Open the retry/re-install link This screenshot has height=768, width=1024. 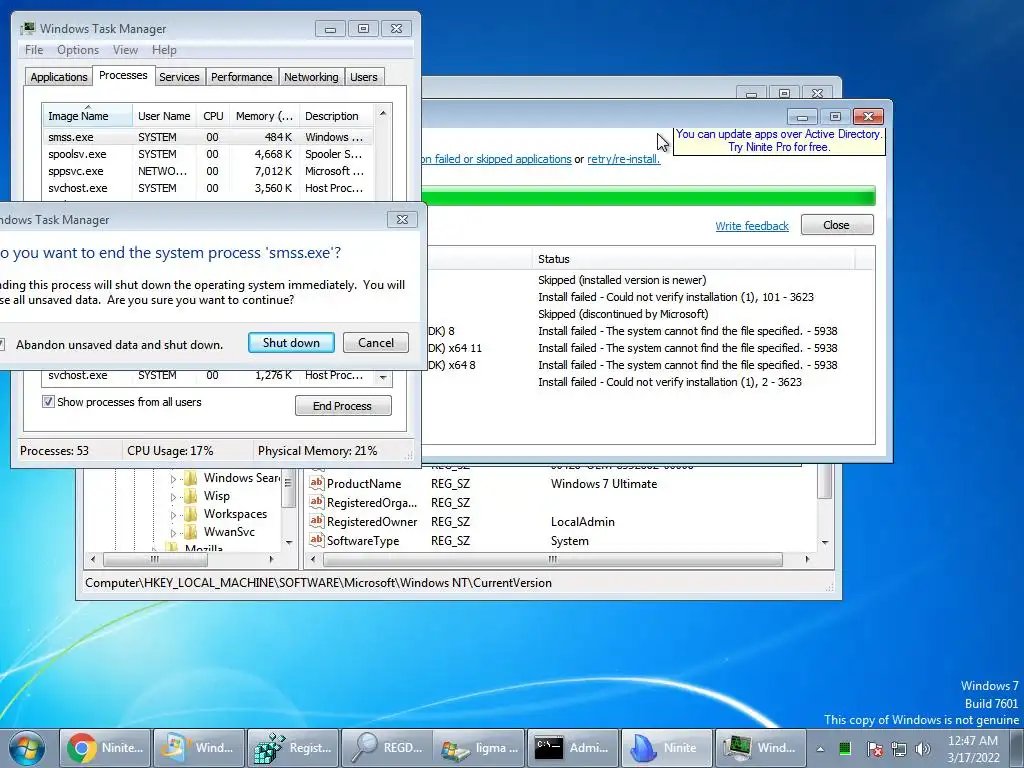[624, 159]
